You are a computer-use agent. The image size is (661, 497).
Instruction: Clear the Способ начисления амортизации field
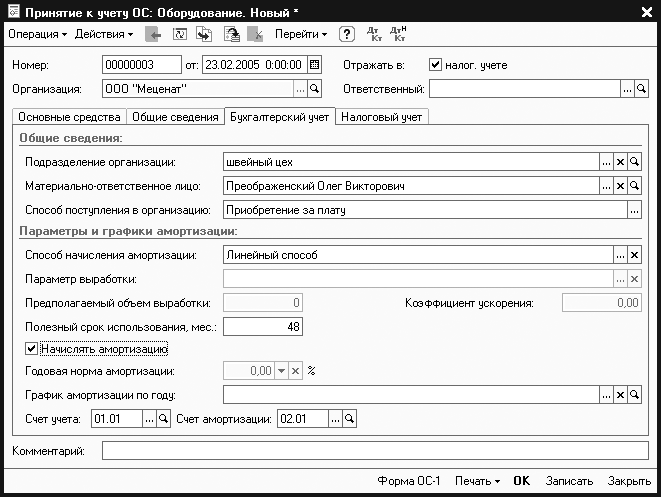pos(634,255)
